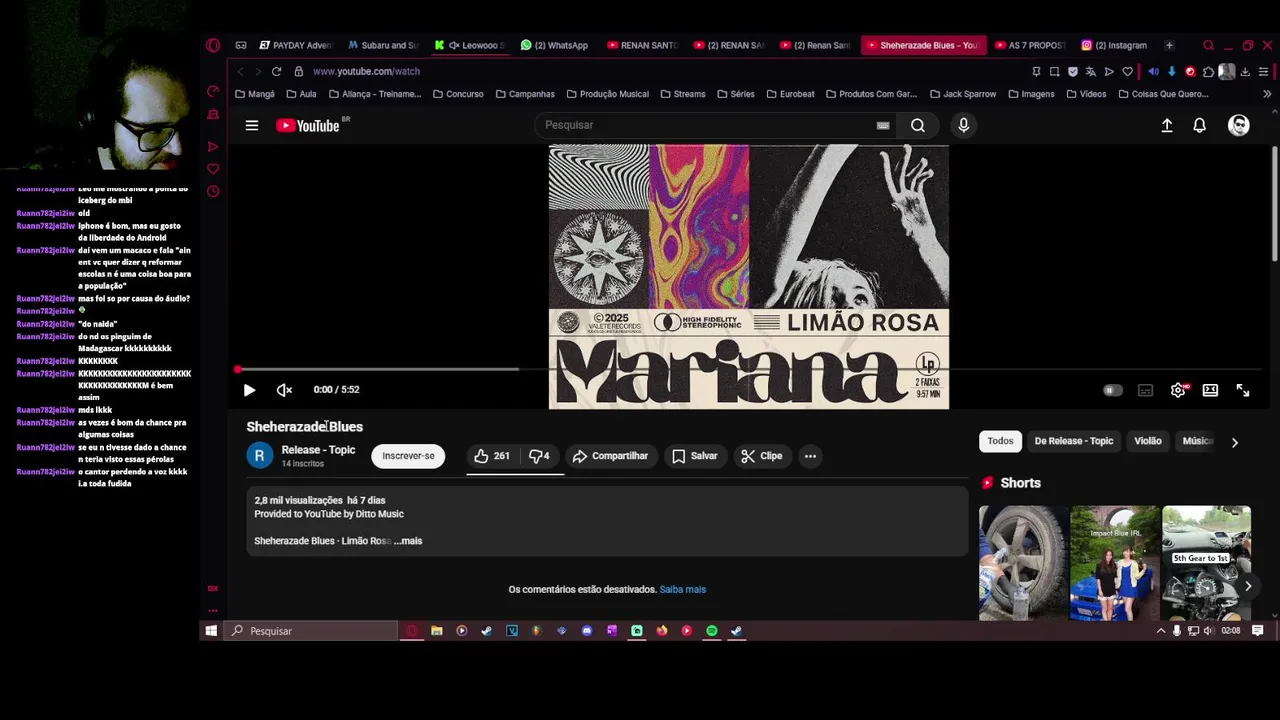Image resolution: width=1280 pixels, height=720 pixels.
Task: Dislike the video showing 4
Action: (x=540, y=456)
